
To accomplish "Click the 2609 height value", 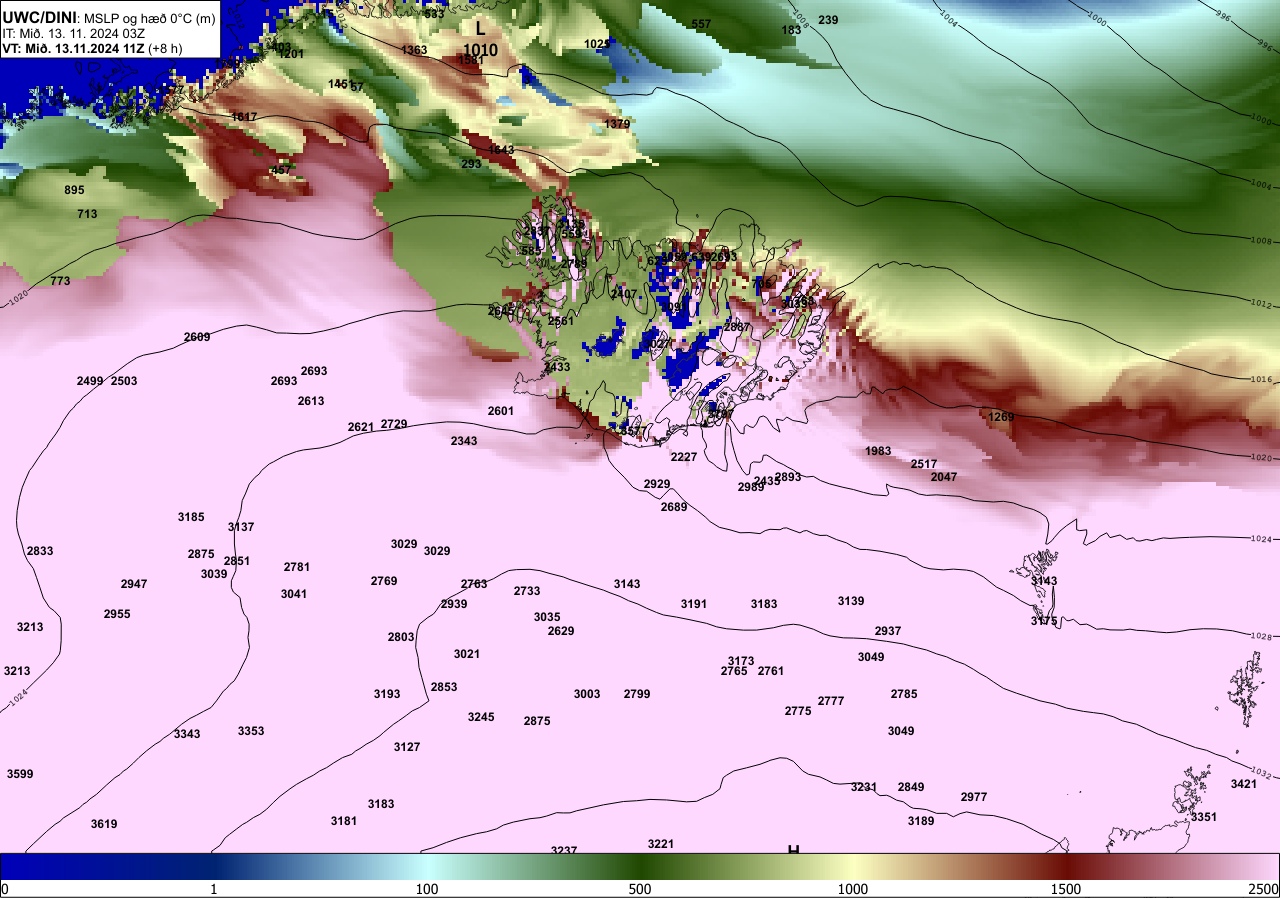I will (197, 337).
